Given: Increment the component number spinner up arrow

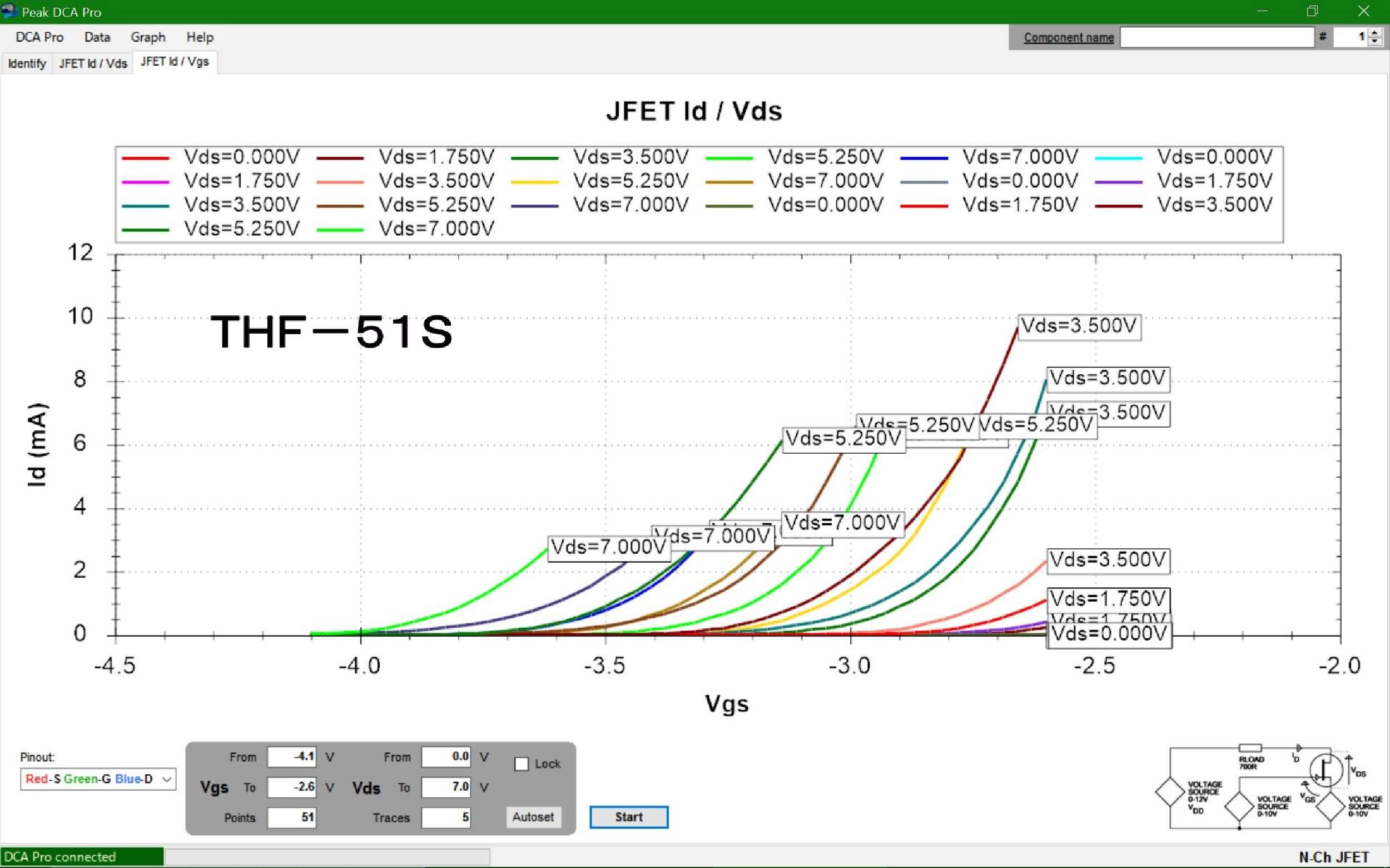Looking at the screenshot, I should [1374, 33].
